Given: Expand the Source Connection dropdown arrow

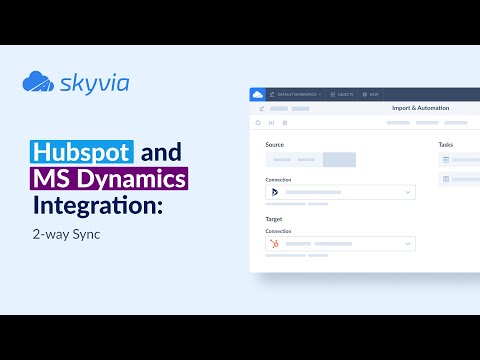Looking at the screenshot, I should click(x=407, y=192).
